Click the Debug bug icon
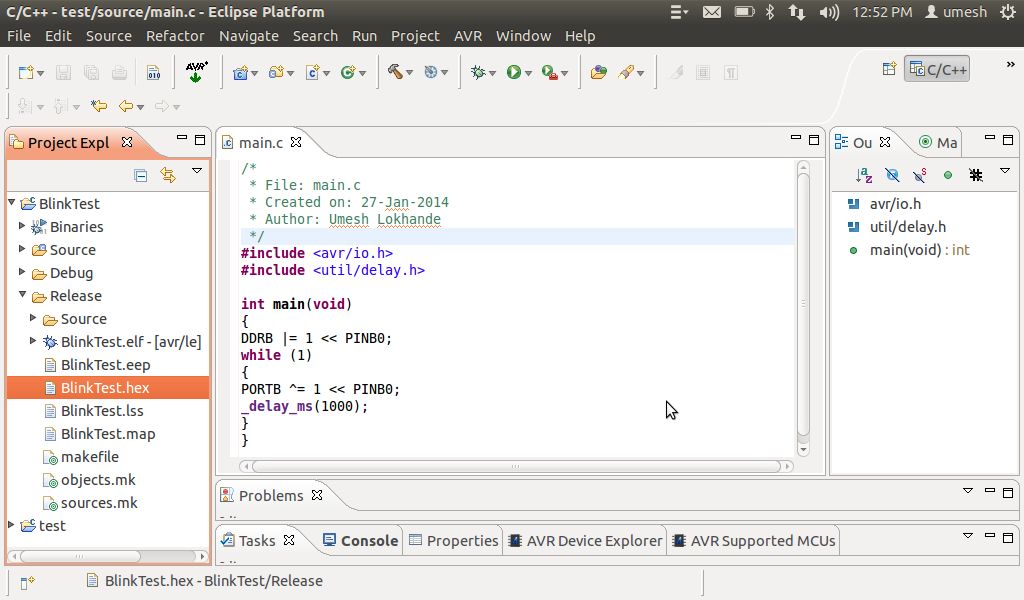This screenshot has width=1024, height=600. click(478, 72)
